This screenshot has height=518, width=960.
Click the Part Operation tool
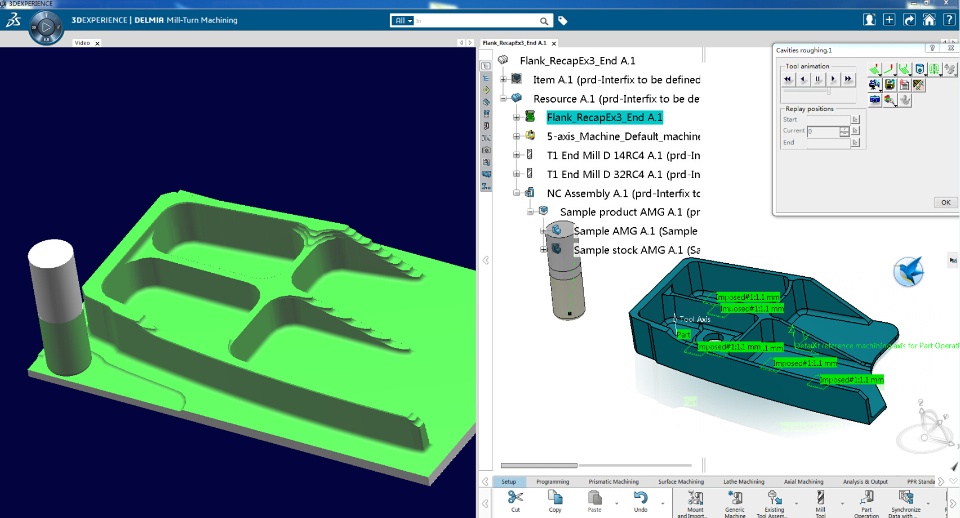tap(866, 503)
